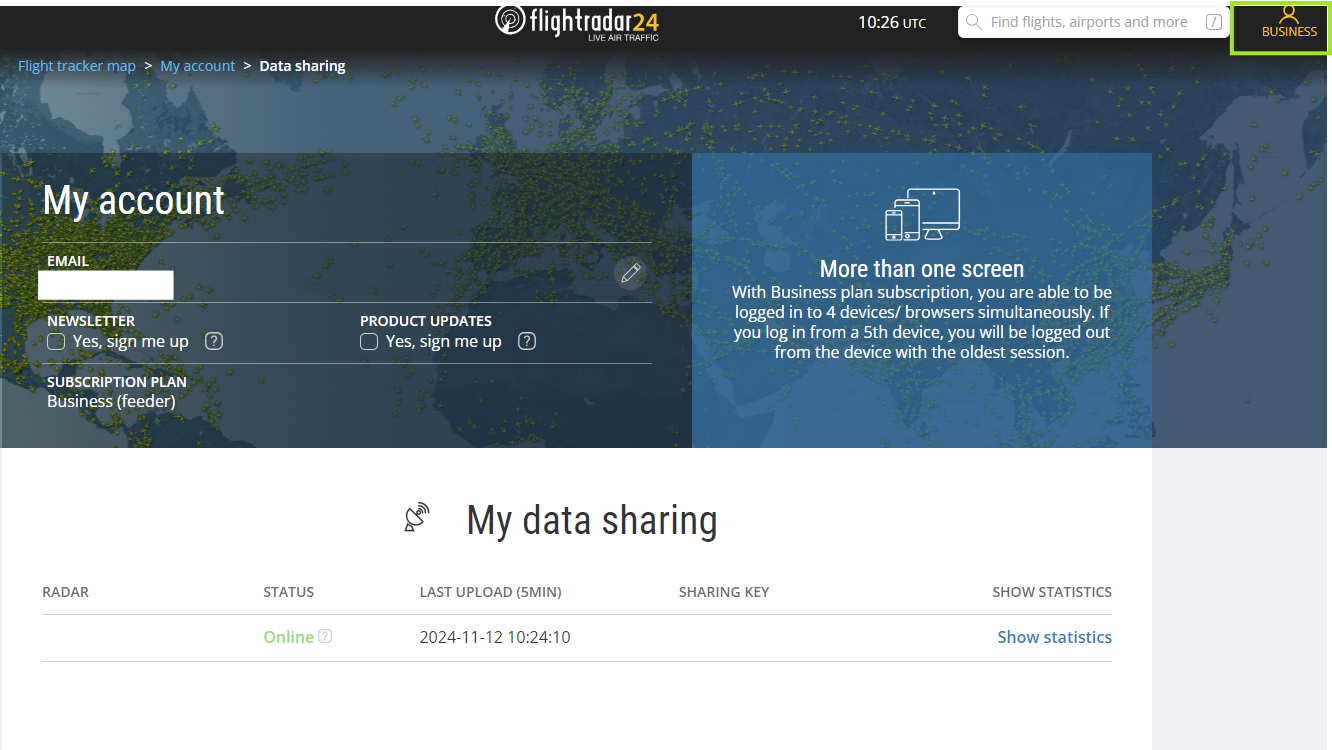1332x750 pixels.
Task: Click the multi-device screens icon
Action: pyautogui.click(x=922, y=214)
